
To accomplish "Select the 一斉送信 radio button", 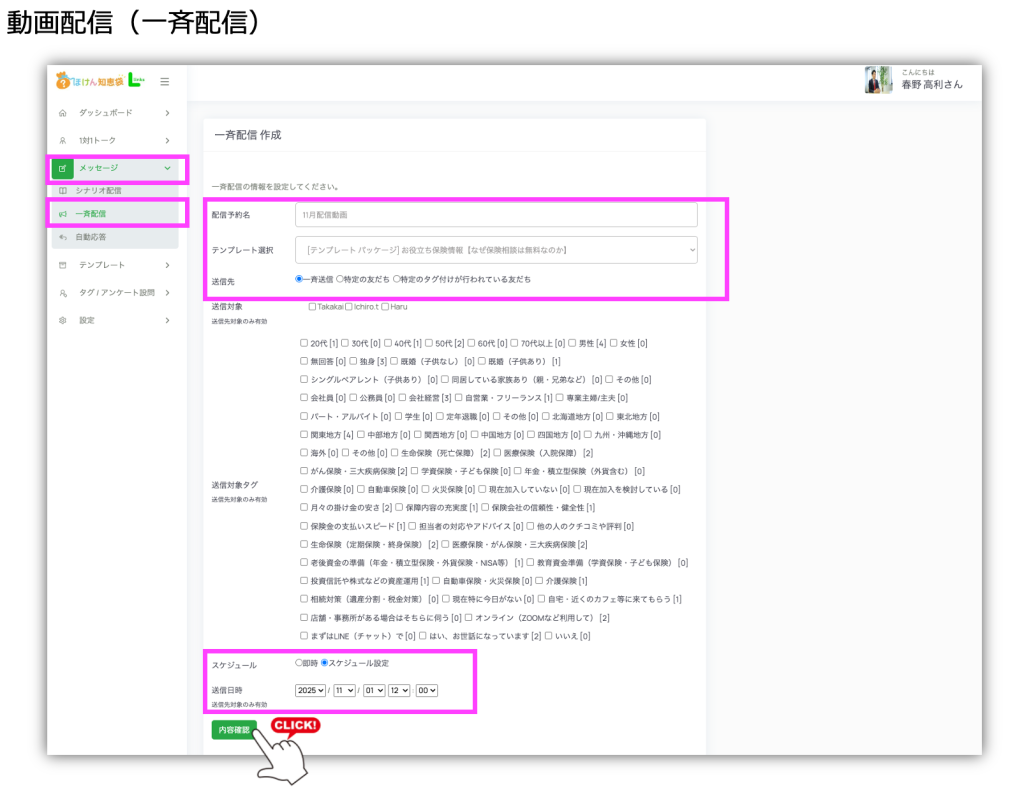I will [299, 279].
